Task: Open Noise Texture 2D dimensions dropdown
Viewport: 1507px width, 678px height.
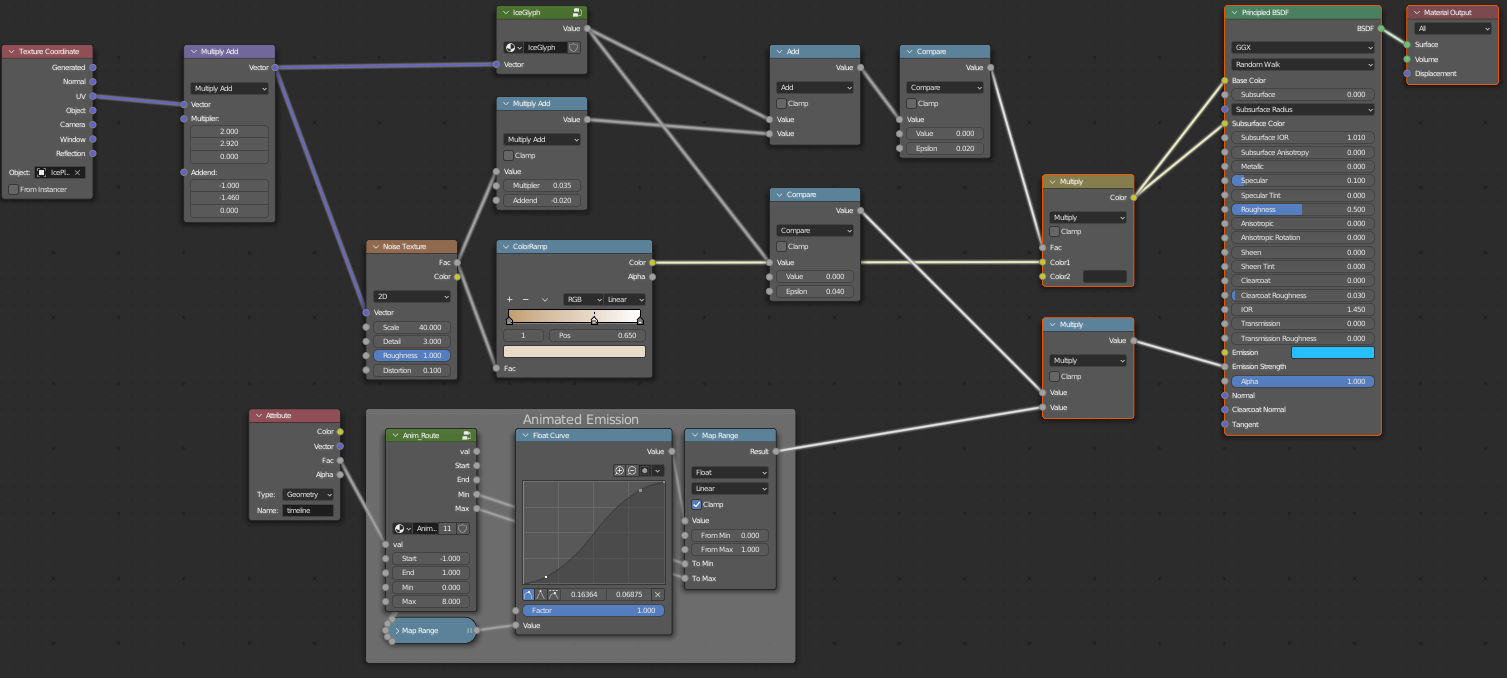Action: click(411, 296)
